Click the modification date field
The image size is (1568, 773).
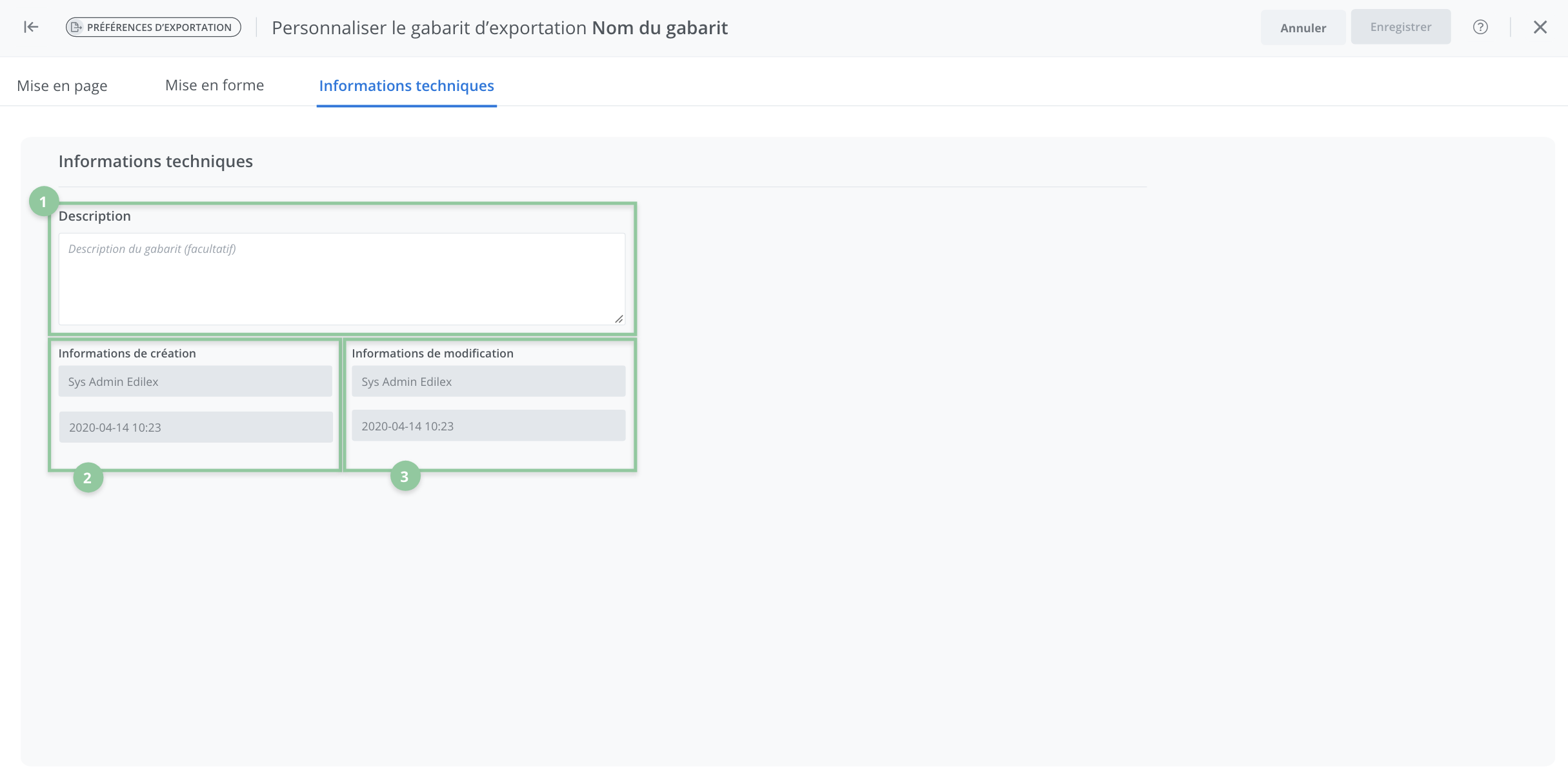click(x=488, y=426)
